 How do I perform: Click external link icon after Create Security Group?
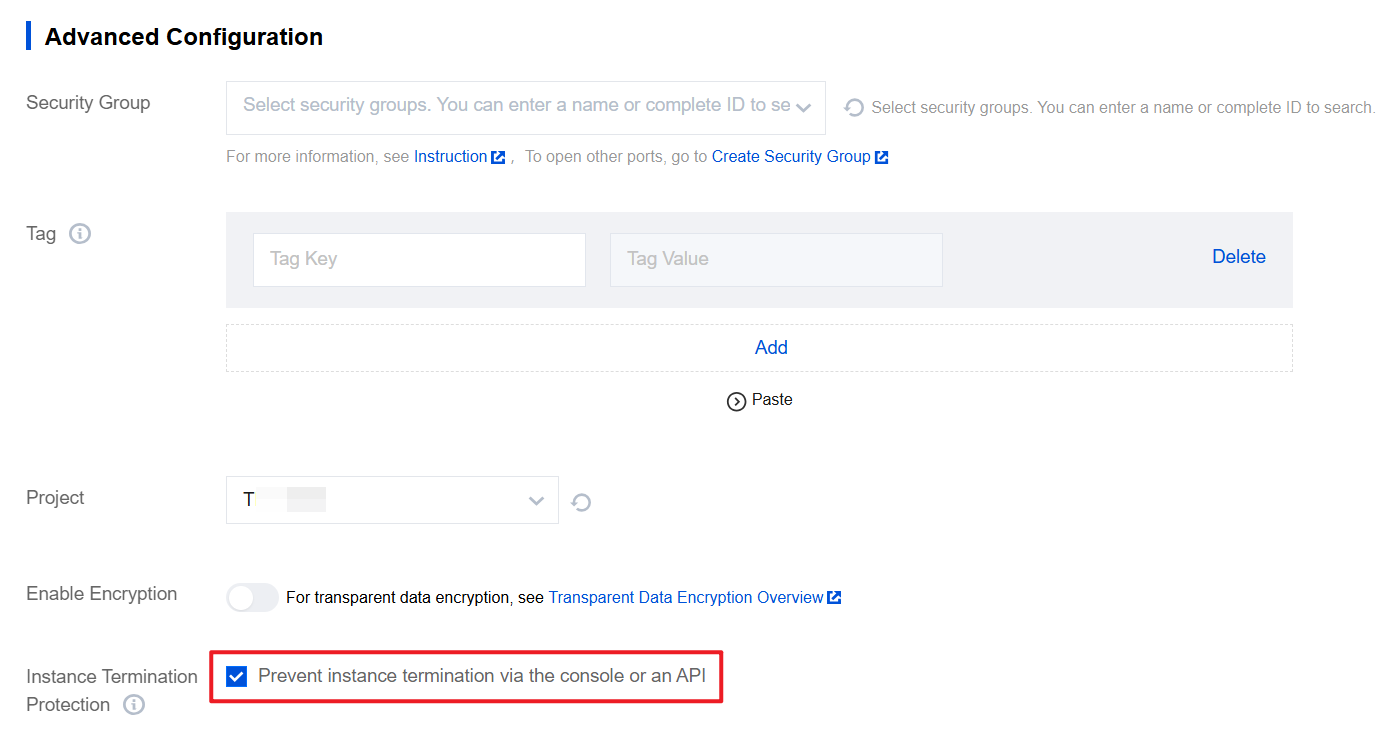pos(881,157)
